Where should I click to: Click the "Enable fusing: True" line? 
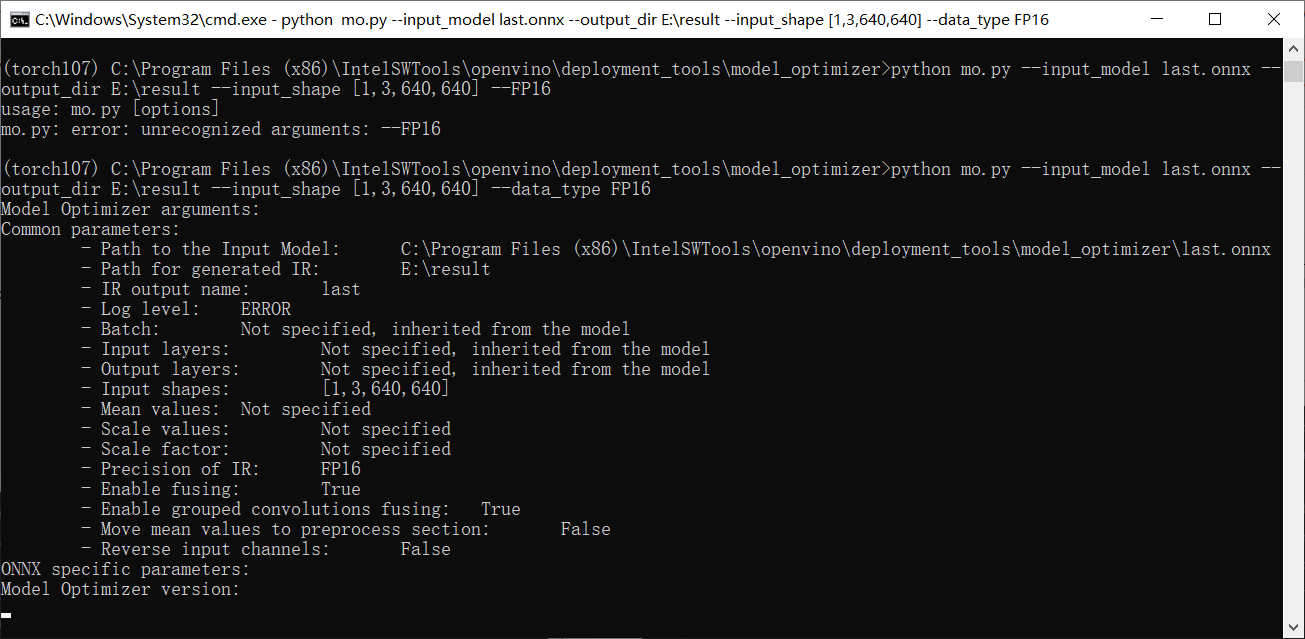[x=230, y=489]
